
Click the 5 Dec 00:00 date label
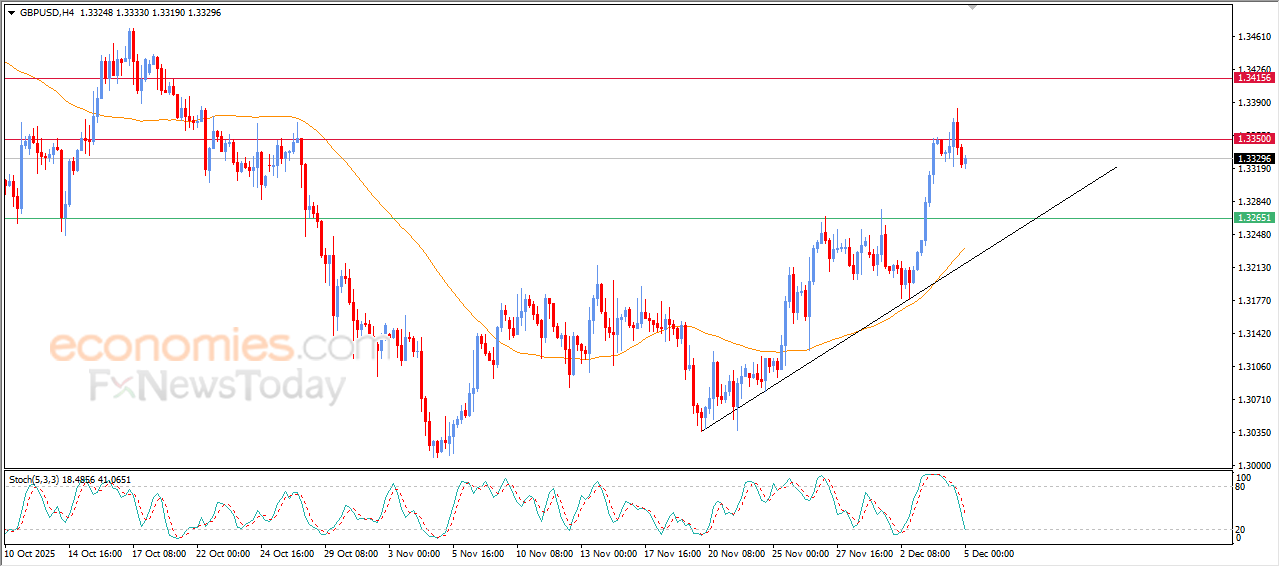(x=989, y=552)
